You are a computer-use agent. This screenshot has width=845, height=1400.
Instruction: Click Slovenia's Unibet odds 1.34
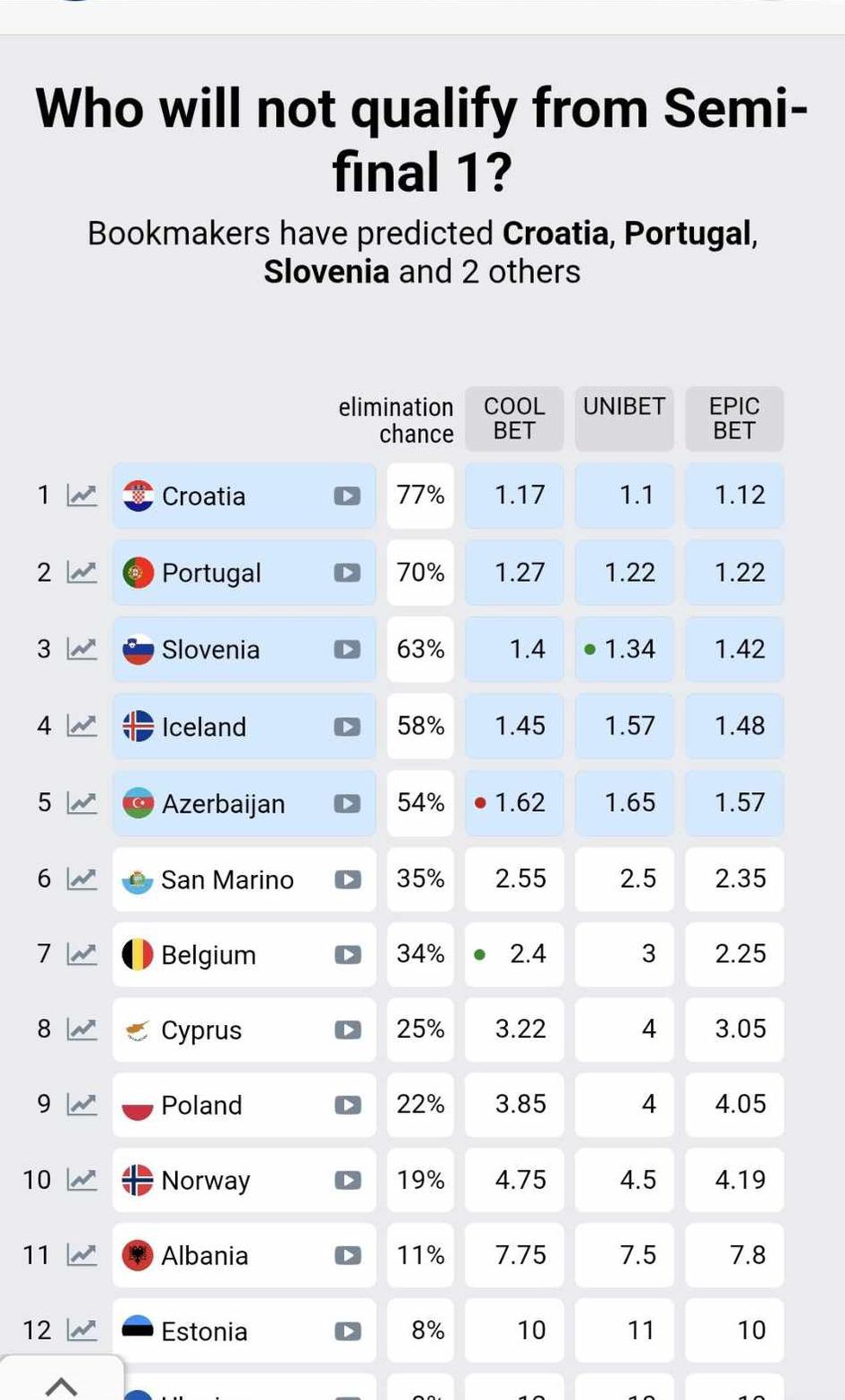point(629,649)
